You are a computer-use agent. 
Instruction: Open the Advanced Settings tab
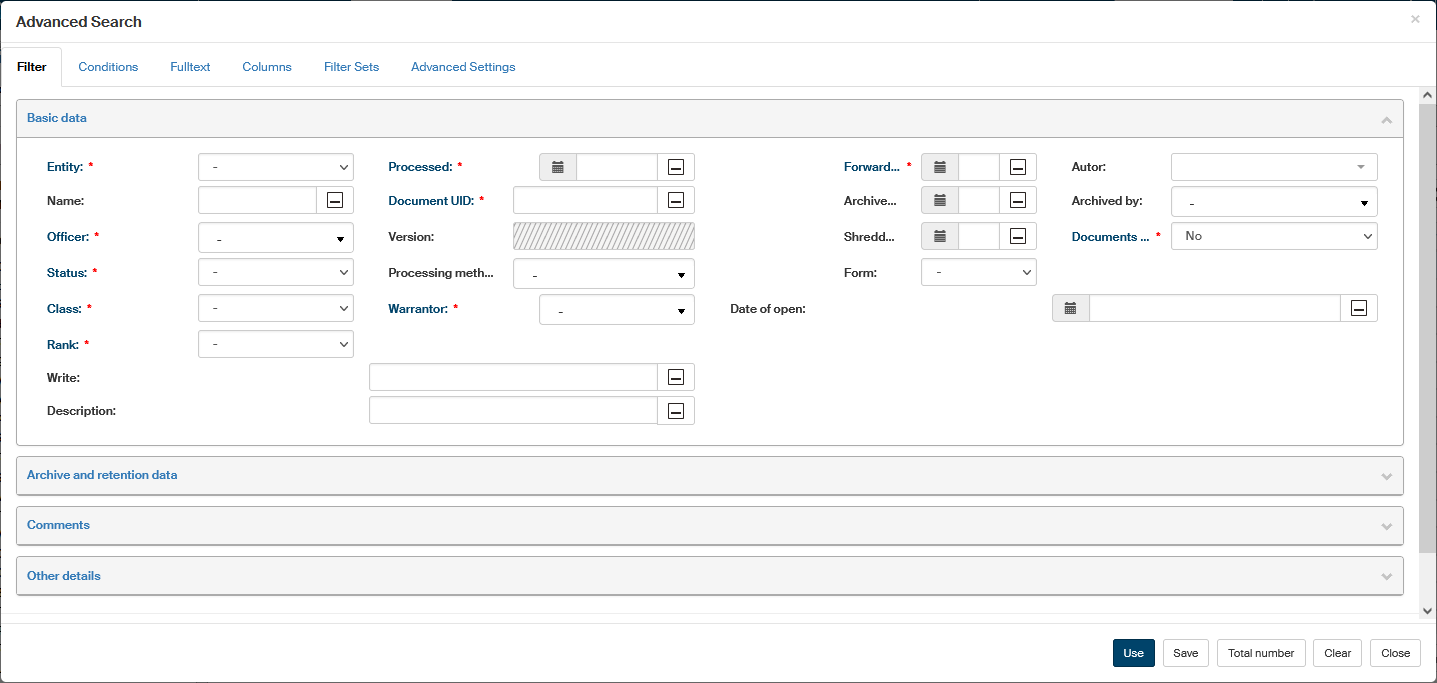click(x=463, y=67)
